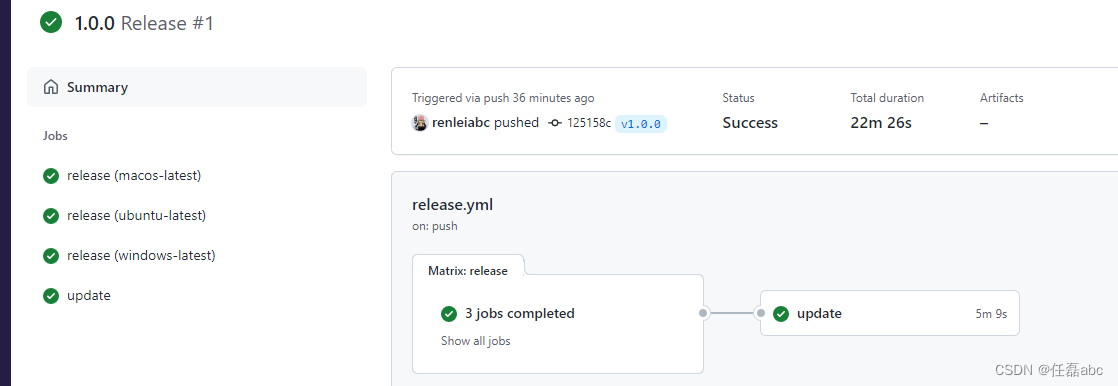The image size is (1118, 386).
Task: Click the renleiabc username link
Action: (x=461, y=123)
